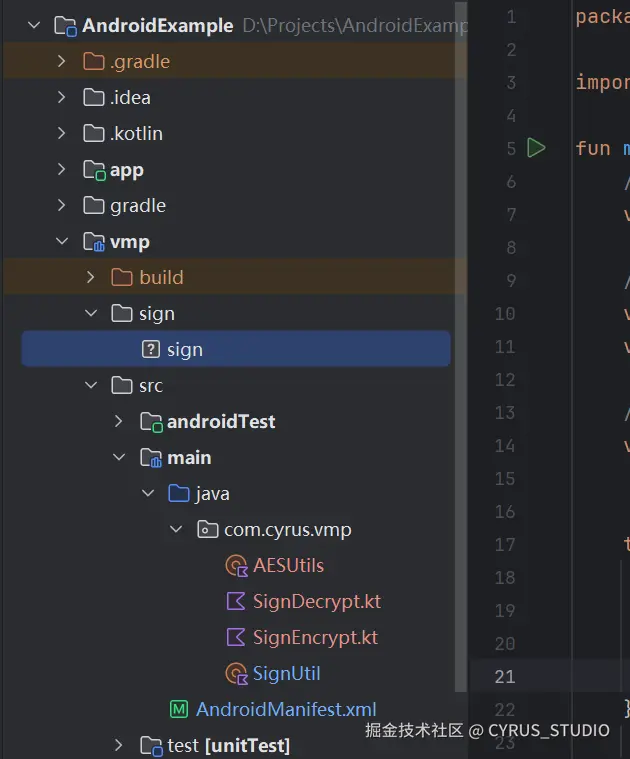Expand the .gradle folder
The width and height of the screenshot is (630, 759).
coord(62,61)
